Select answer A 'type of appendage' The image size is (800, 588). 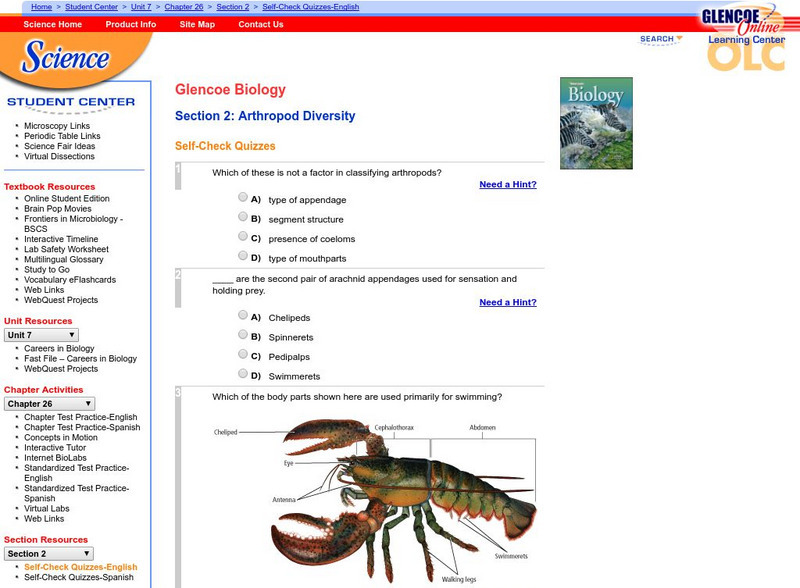pyautogui.click(x=242, y=197)
